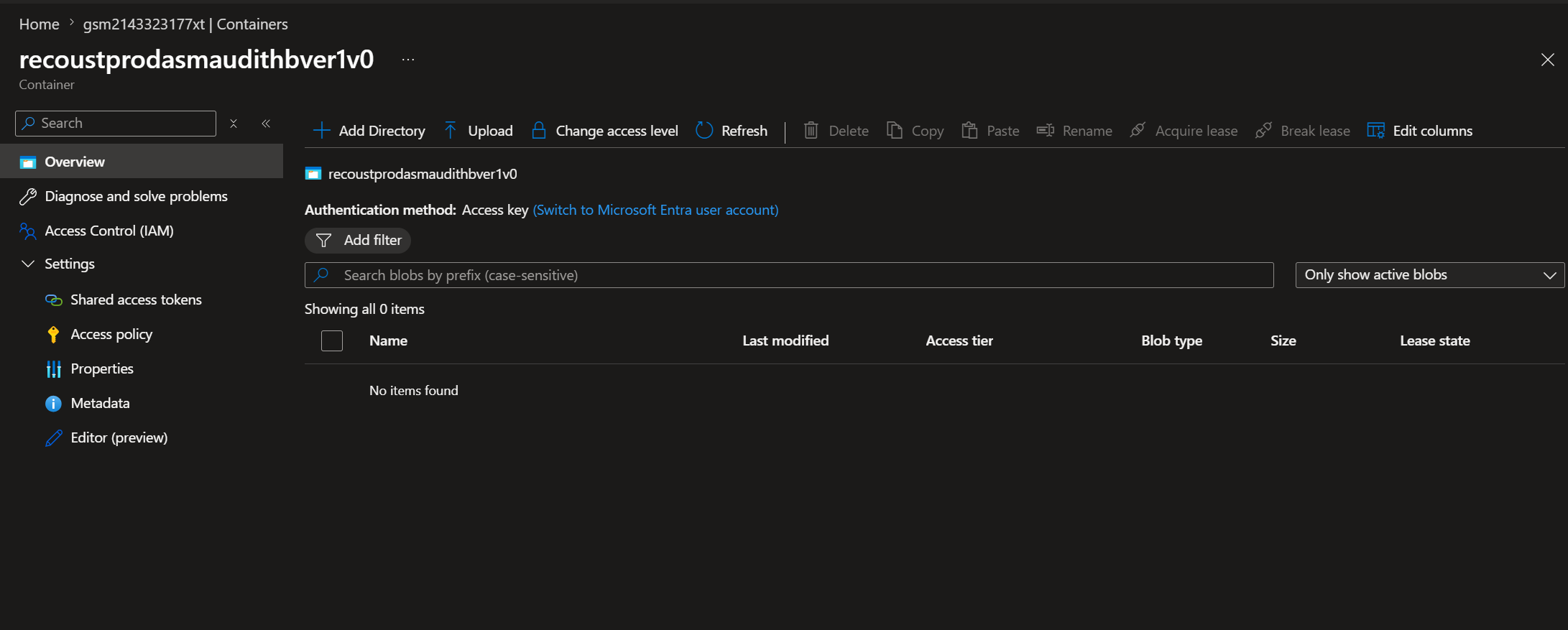Click the Edit columns label
The height and width of the screenshot is (630, 1568).
tap(1433, 131)
